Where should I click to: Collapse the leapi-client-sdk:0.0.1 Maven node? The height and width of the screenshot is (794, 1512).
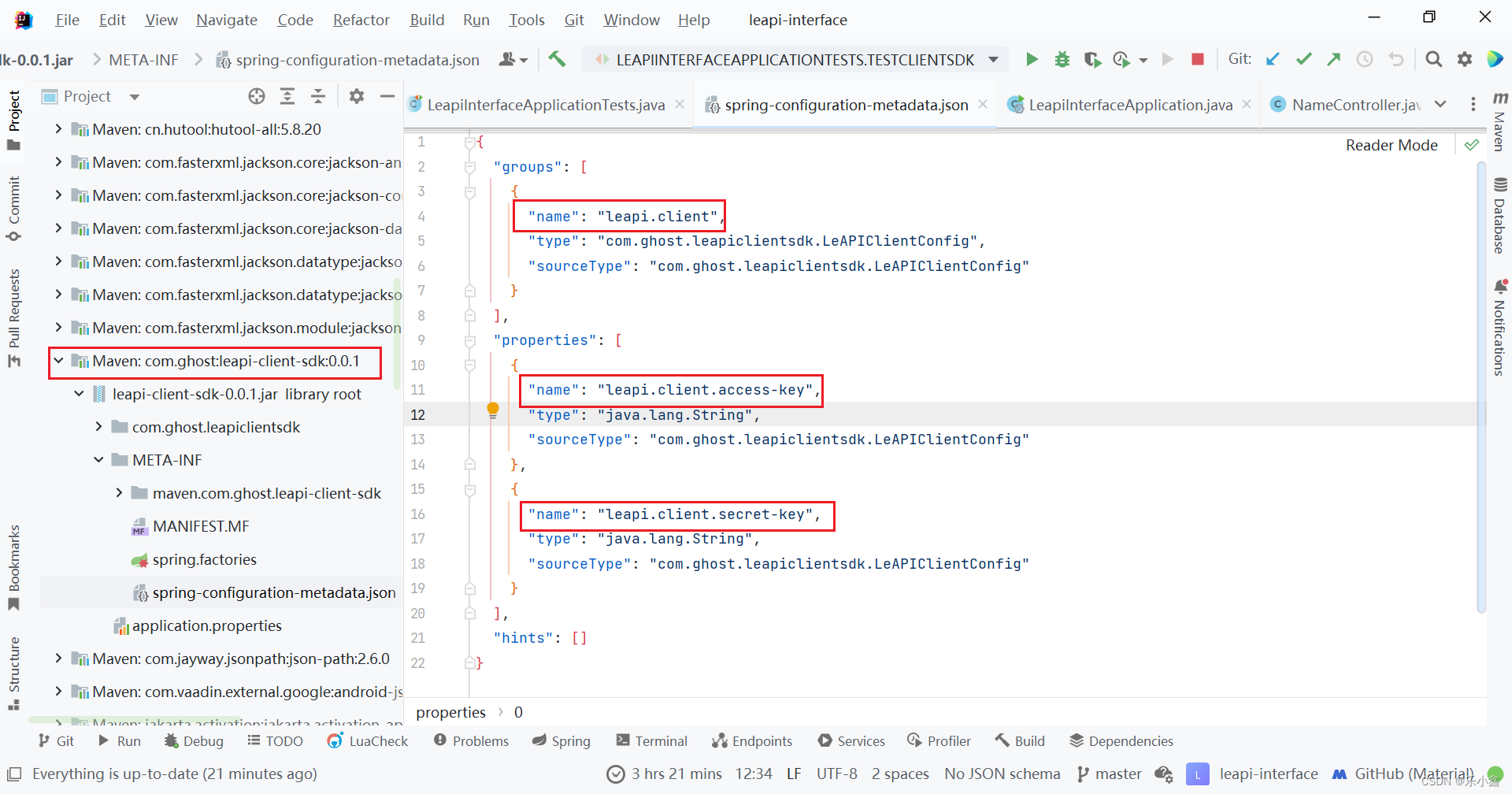point(59,362)
